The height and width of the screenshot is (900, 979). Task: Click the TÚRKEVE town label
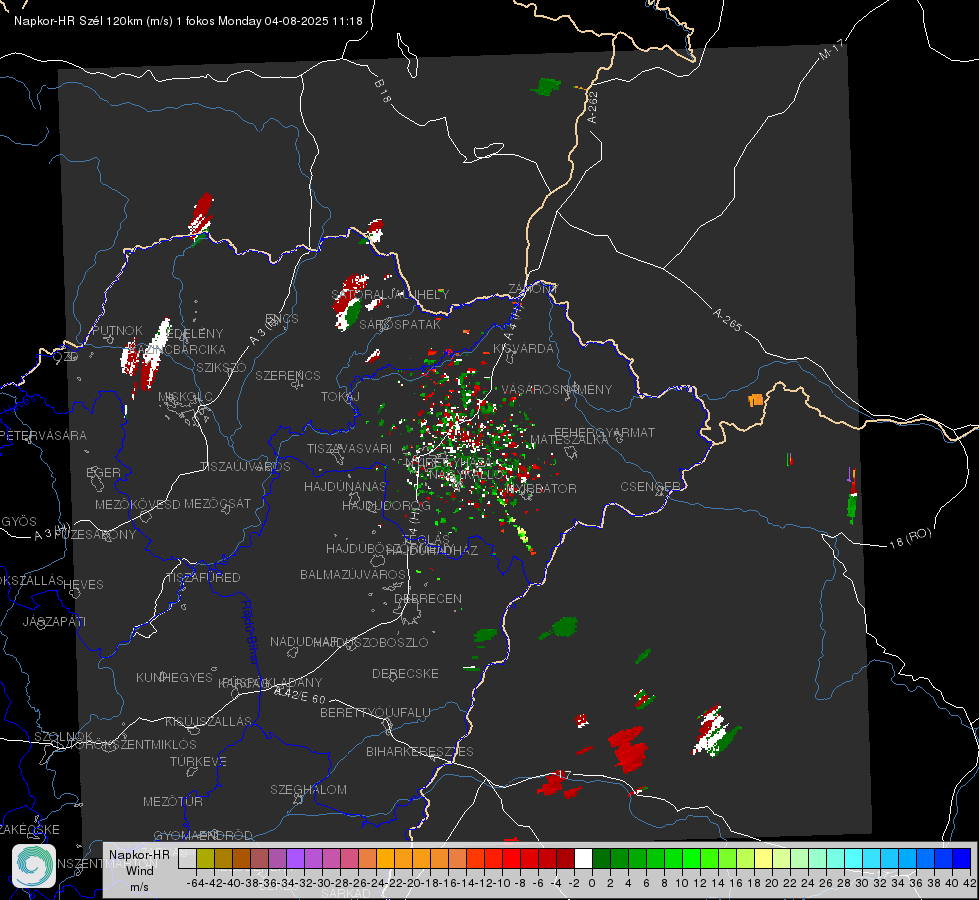pyautogui.click(x=198, y=761)
